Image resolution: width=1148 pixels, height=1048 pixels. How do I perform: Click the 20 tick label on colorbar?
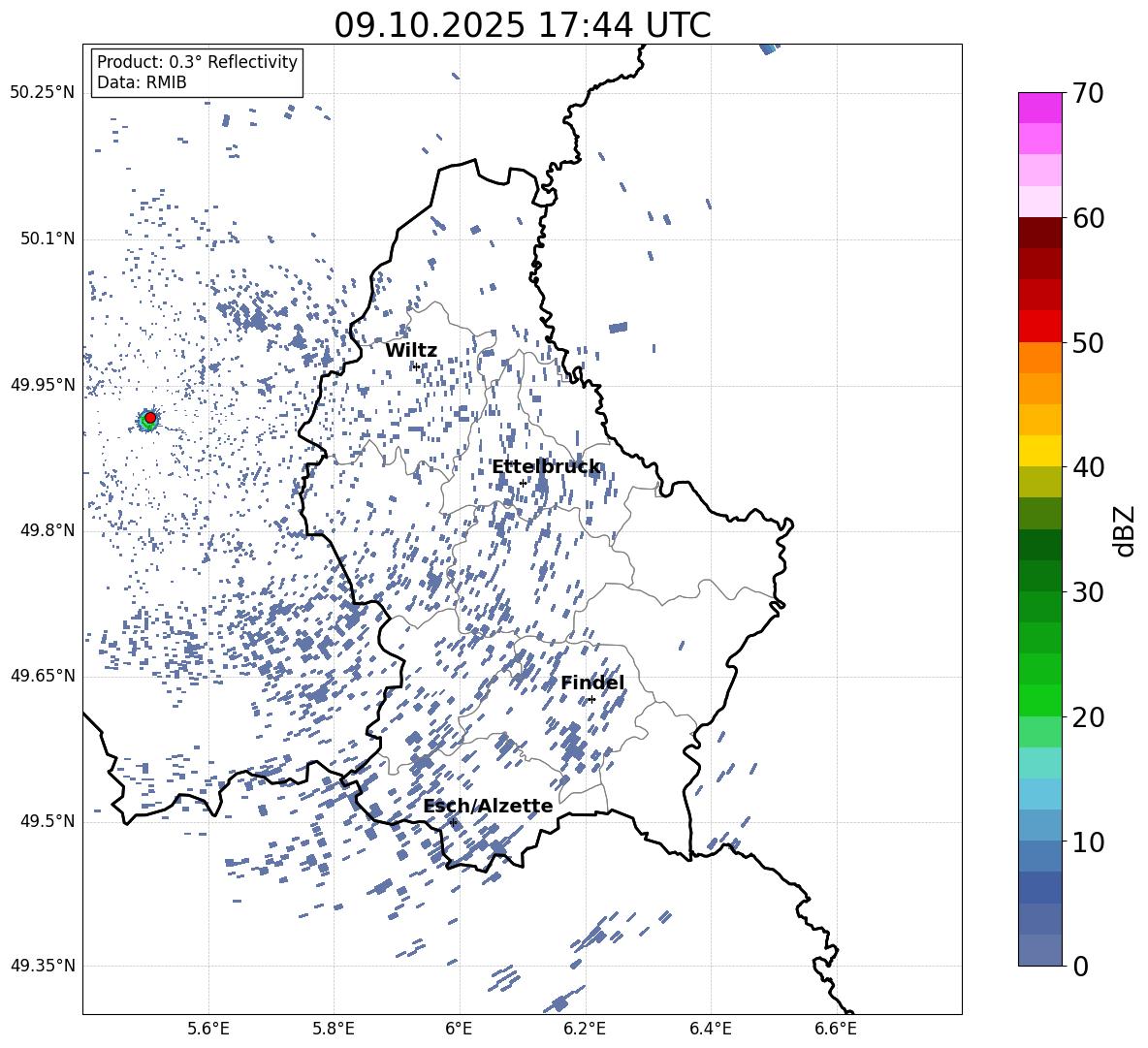1088,717
